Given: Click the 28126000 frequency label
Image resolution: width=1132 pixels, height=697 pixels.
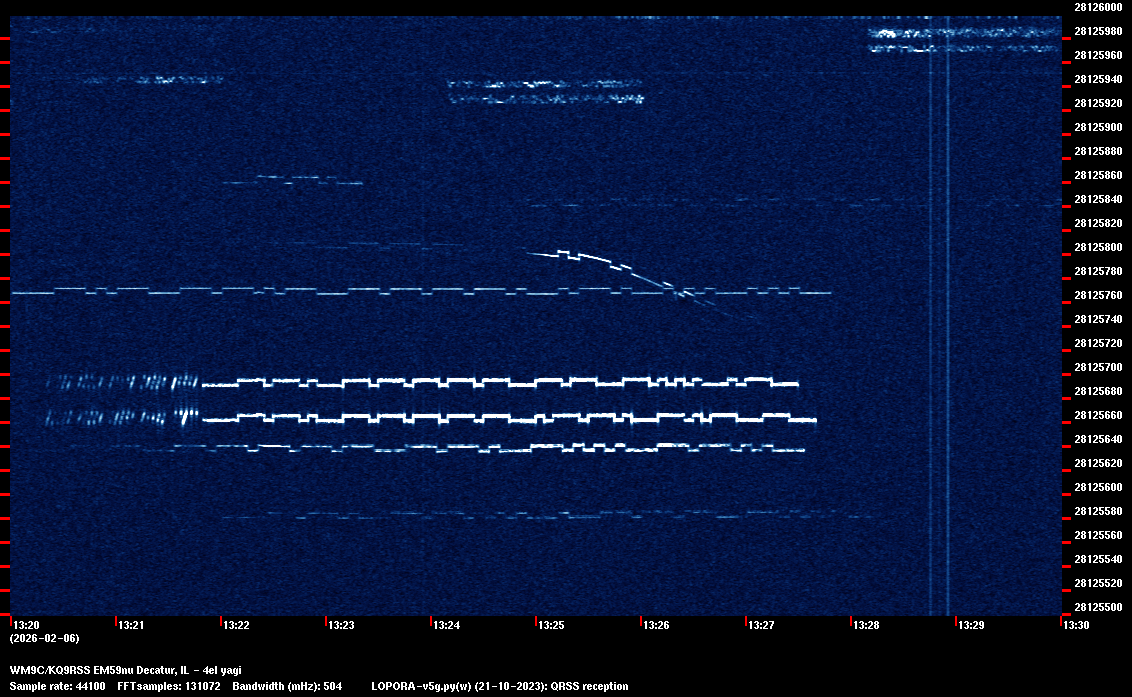Looking at the screenshot, I should pyautogui.click(x=1097, y=6).
